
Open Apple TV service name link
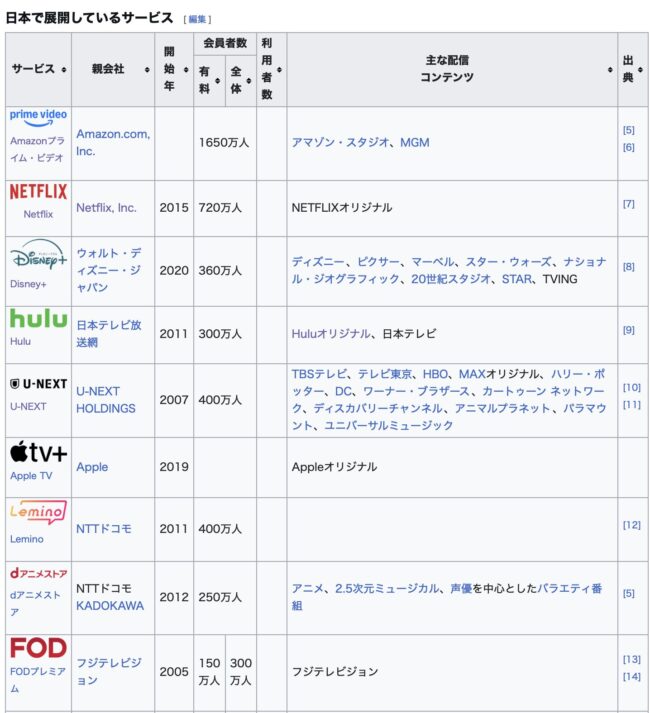[31, 476]
